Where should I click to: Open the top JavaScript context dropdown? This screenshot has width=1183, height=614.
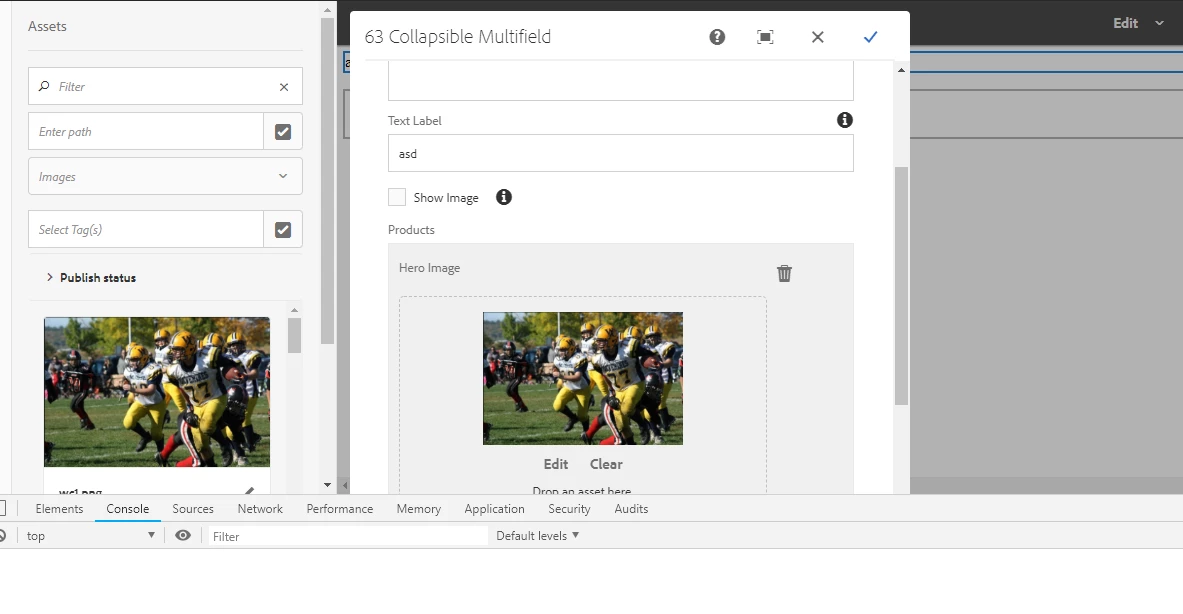pyautogui.click(x=91, y=536)
